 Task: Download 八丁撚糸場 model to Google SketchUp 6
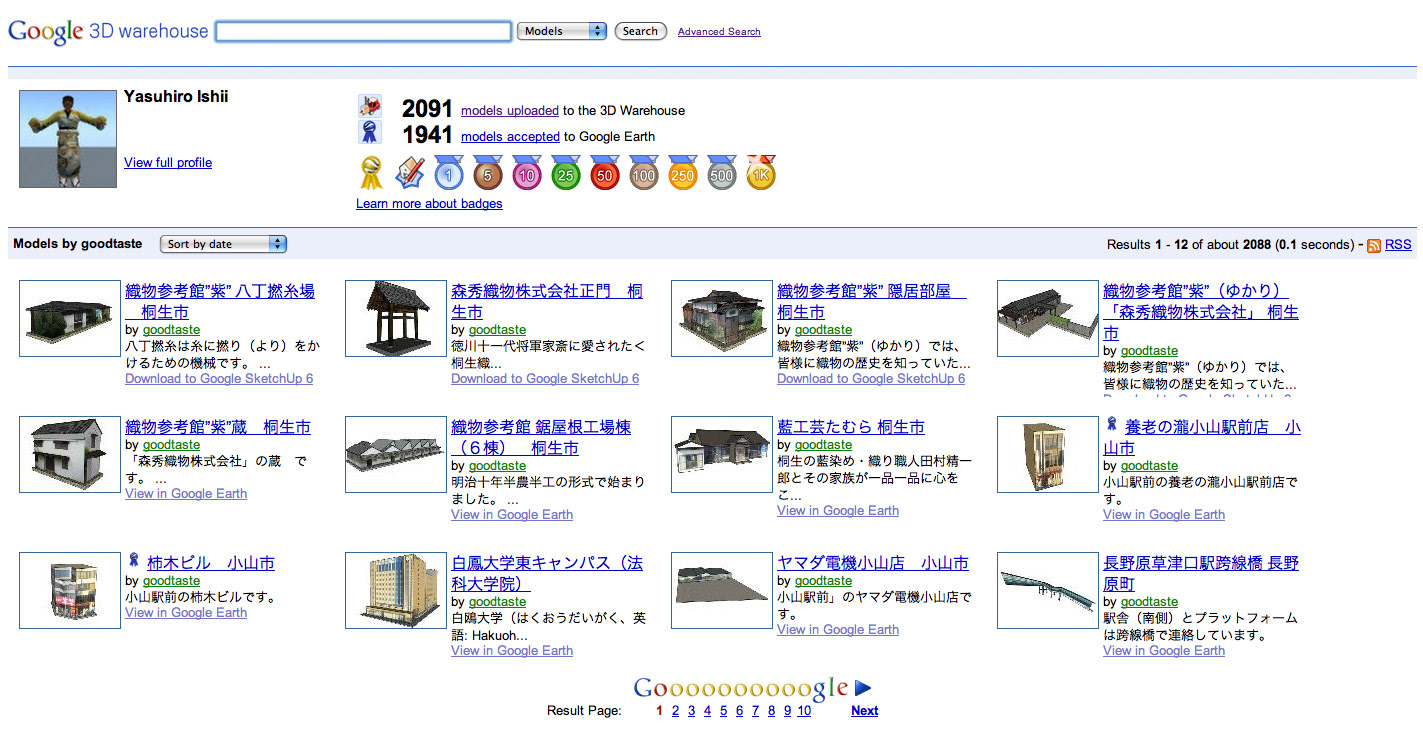click(219, 379)
